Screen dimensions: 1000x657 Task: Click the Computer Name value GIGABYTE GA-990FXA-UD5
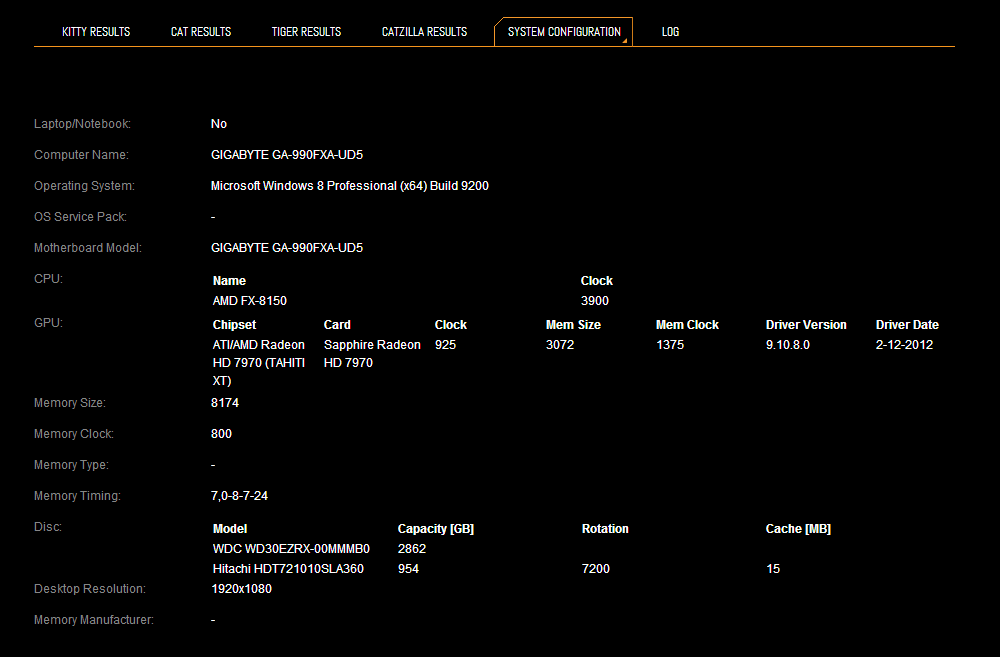287,155
